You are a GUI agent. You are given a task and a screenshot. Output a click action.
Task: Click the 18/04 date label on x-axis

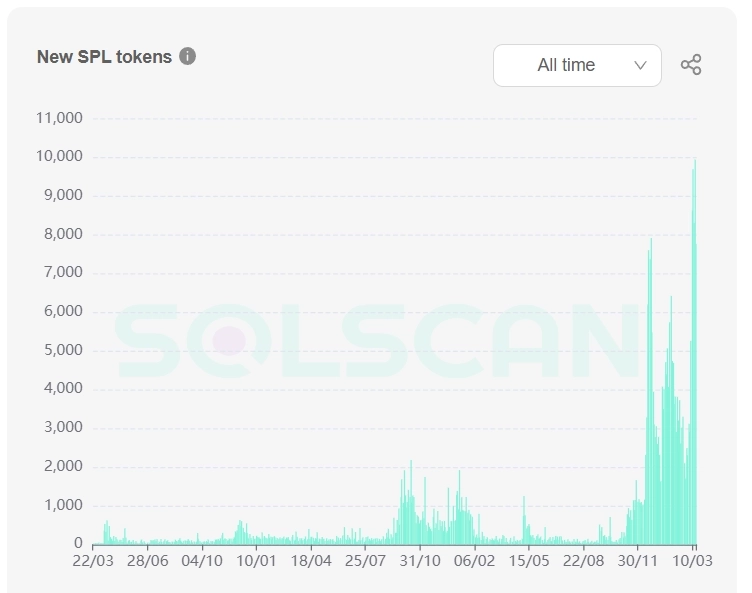311,560
